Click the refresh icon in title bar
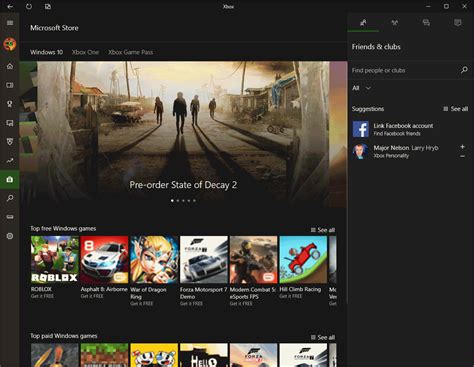This screenshot has height=367, width=474. [29, 6]
